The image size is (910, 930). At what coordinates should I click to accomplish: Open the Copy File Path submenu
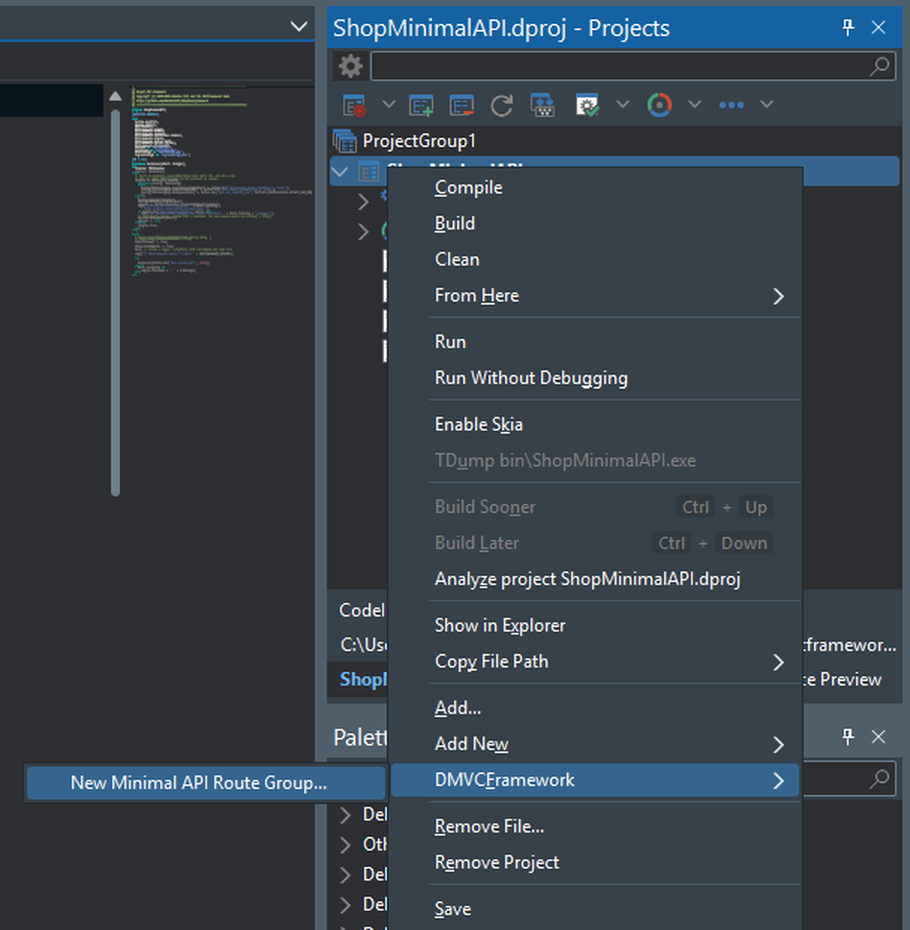pos(595,661)
